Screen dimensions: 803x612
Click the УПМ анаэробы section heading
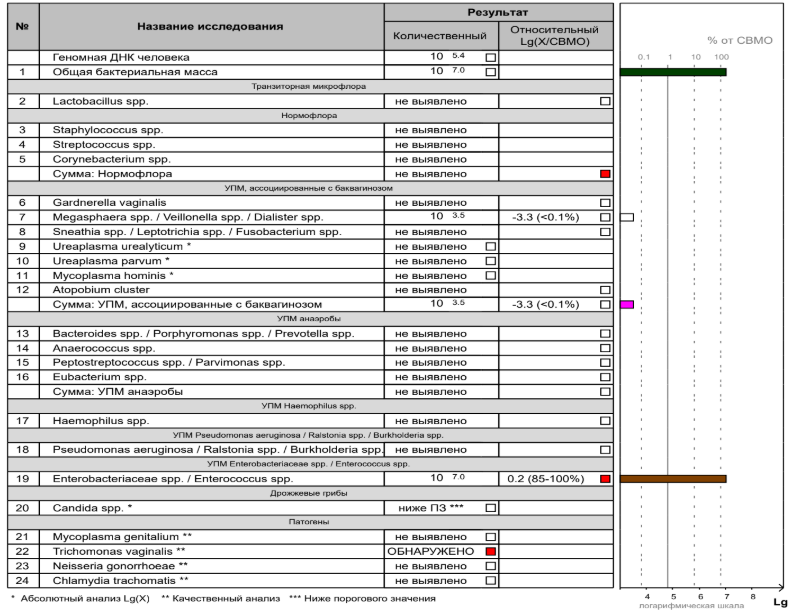309,319
